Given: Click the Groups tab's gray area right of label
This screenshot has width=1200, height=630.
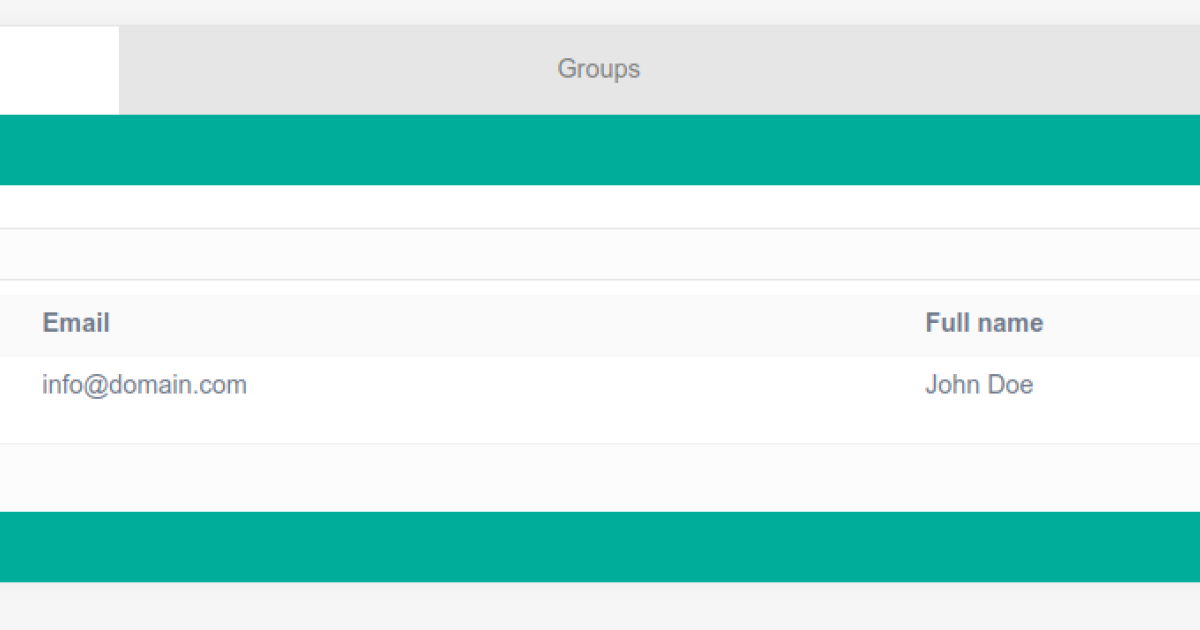Looking at the screenshot, I should point(900,69).
